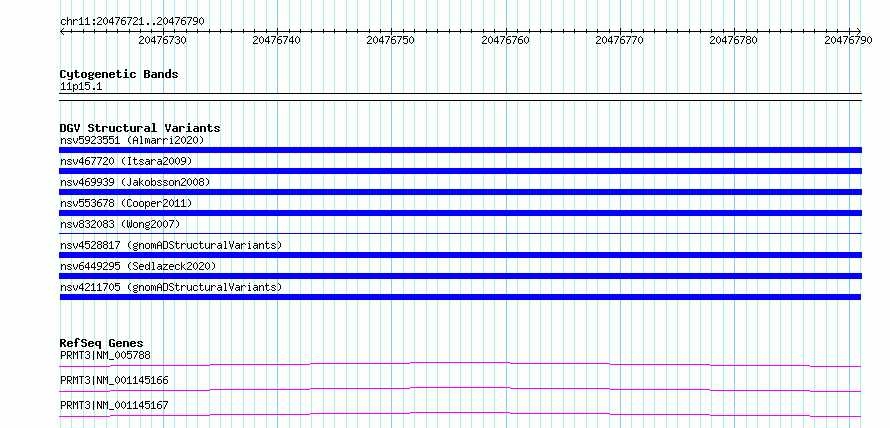The image size is (890, 428).
Task: Click the chr11:20476721..20476790 region label
Action: (x=132, y=21)
